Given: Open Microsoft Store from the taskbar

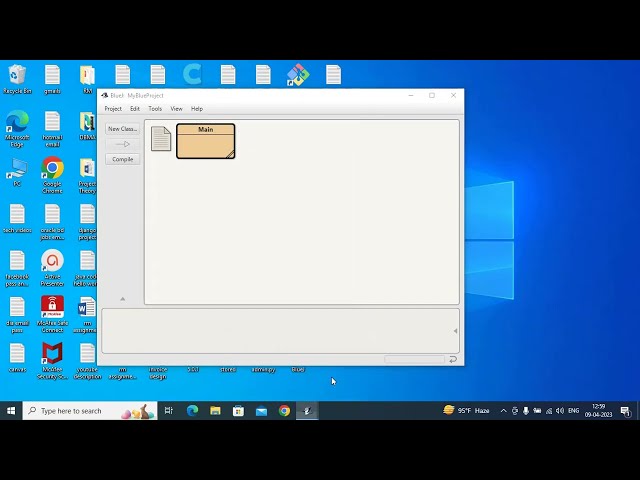Looking at the screenshot, I should tap(238, 411).
